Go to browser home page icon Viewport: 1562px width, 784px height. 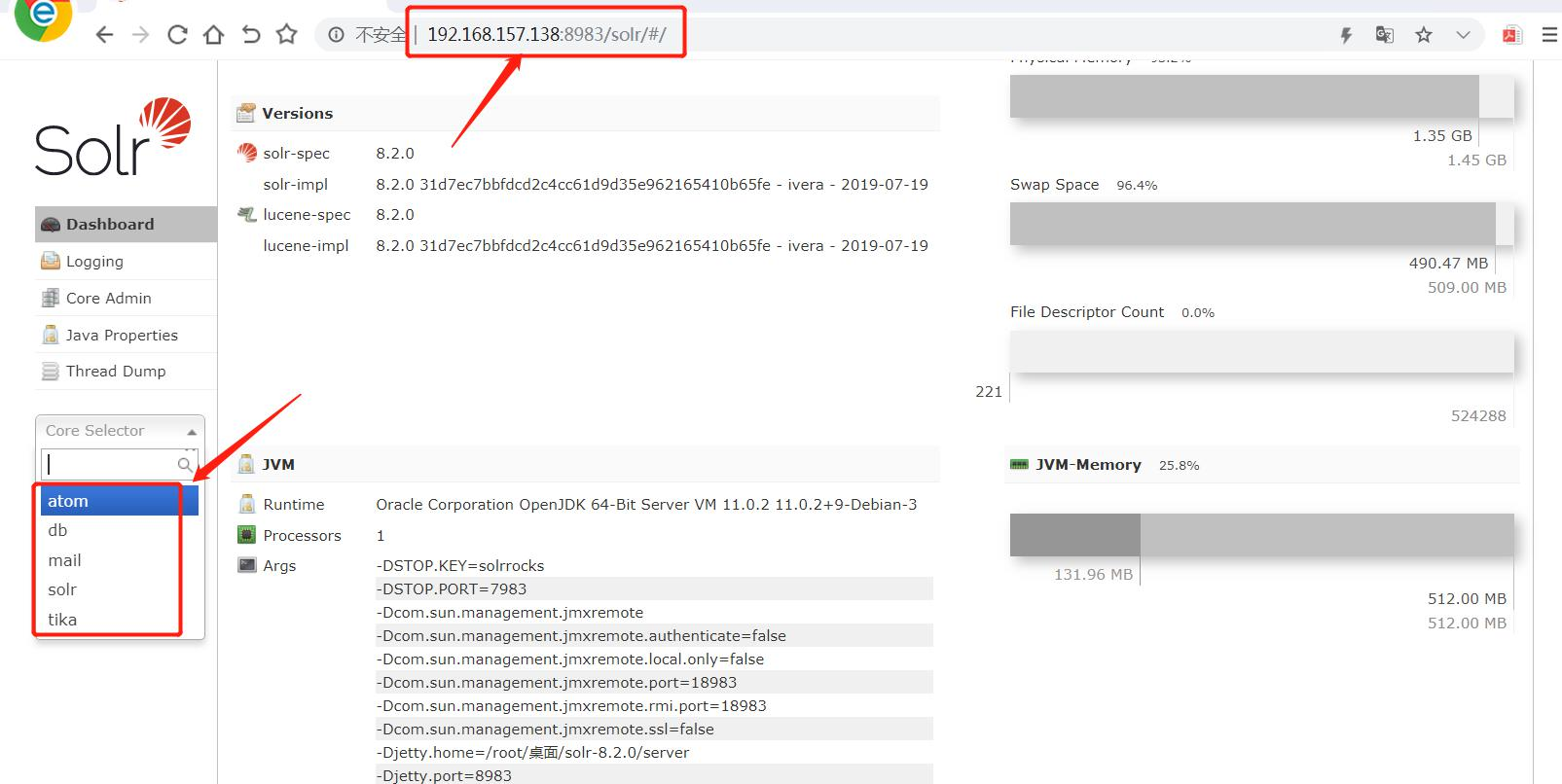tap(213, 35)
